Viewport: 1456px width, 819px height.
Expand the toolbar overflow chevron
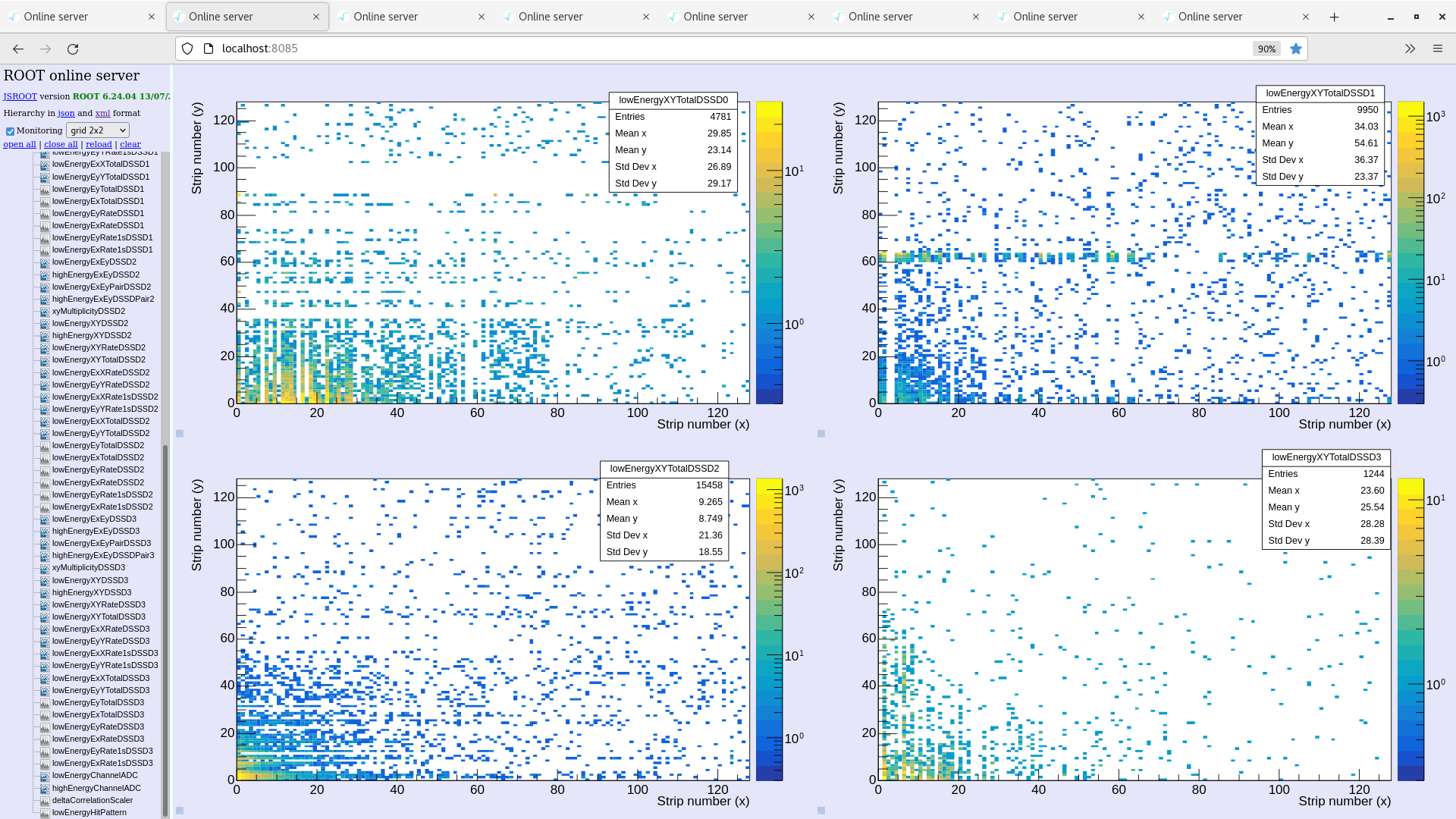pyautogui.click(x=1409, y=48)
